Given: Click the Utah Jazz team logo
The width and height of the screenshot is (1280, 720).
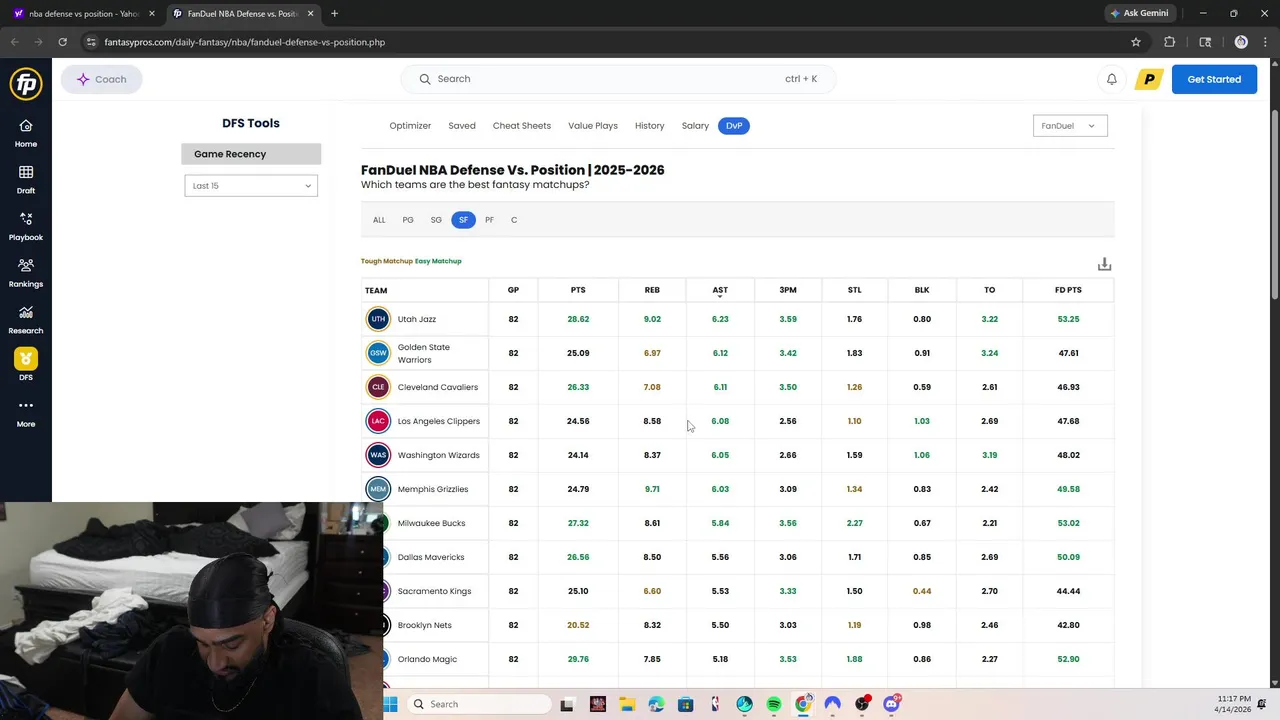Looking at the screenshot, I should [378, 319].
